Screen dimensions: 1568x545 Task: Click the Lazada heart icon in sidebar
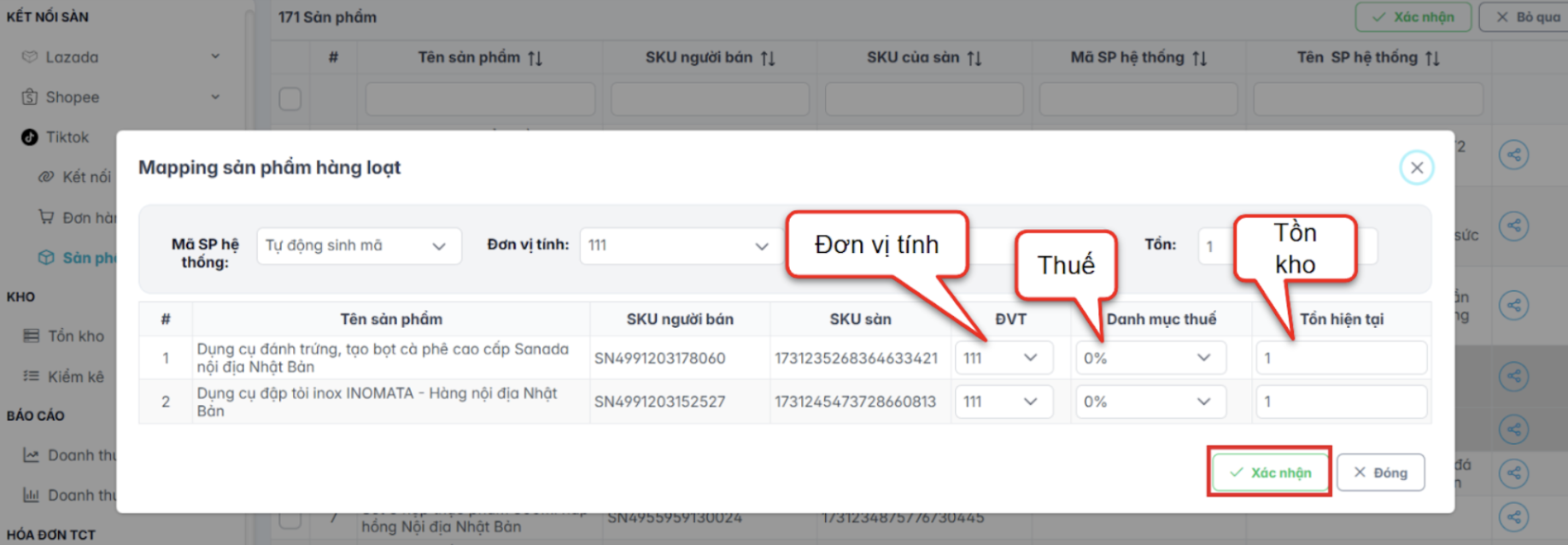tap(30, 57)
